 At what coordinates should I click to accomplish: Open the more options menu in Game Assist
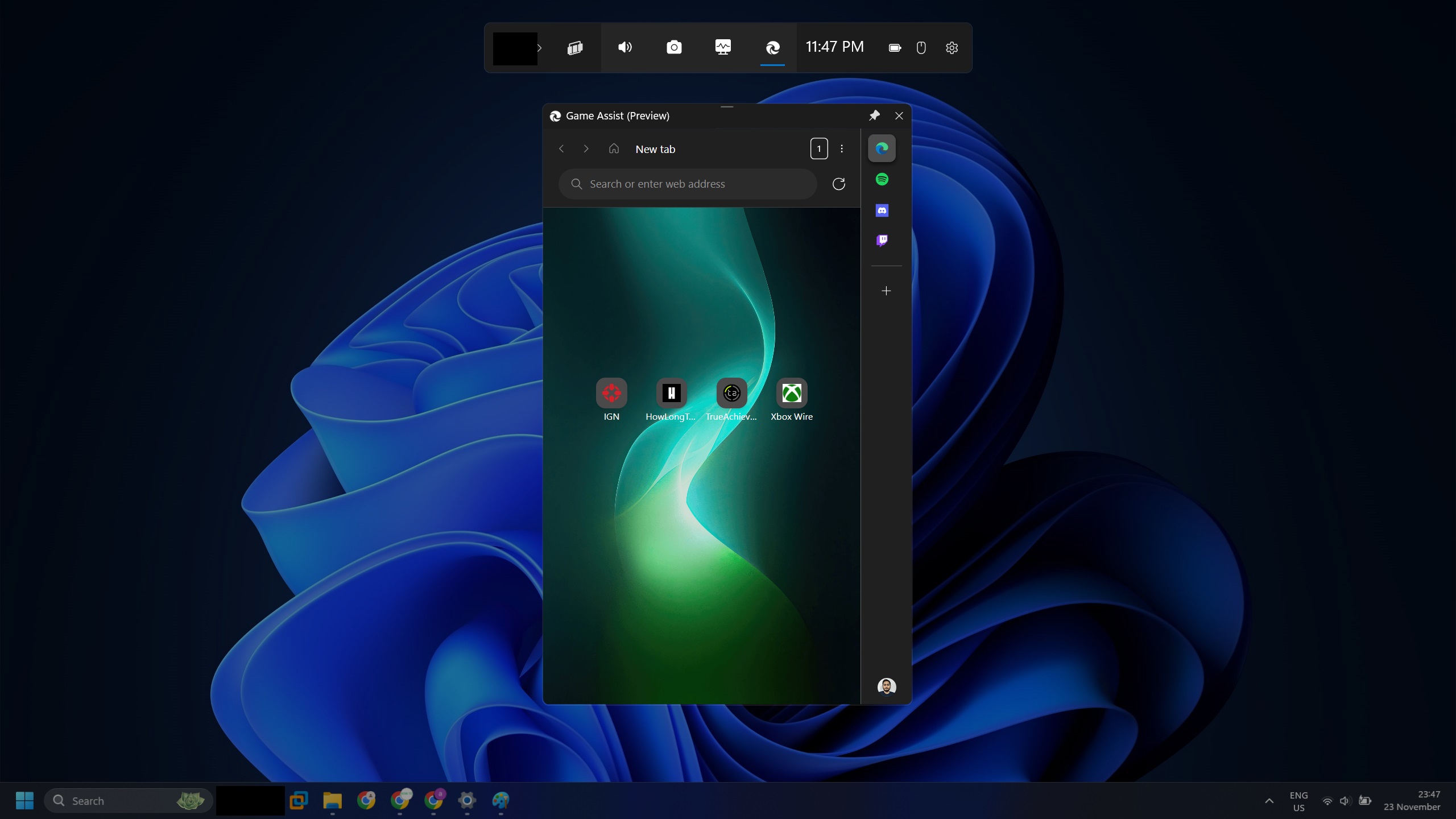point(841,148)
